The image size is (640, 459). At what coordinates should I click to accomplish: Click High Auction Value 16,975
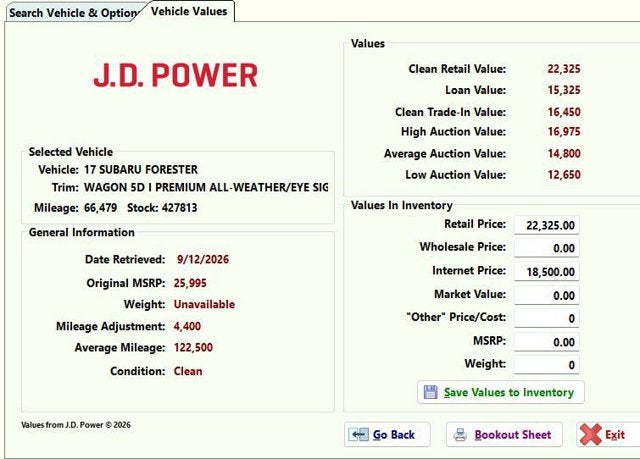click(x=564, y=132)
